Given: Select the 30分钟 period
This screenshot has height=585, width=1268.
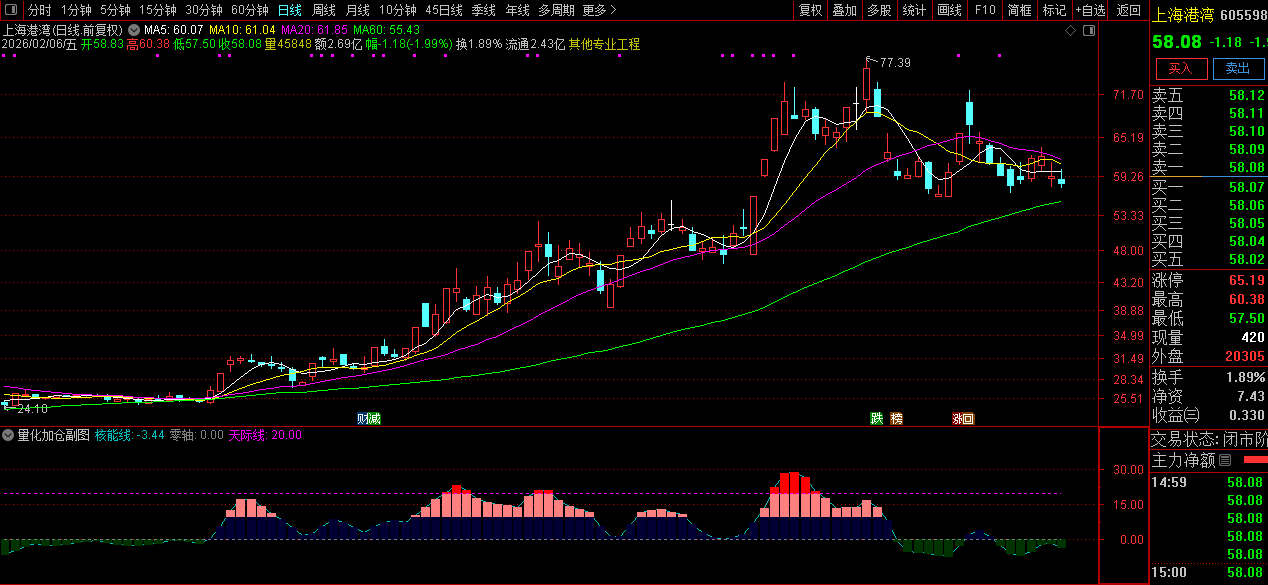Looking at the screenshot, I should [x=203, y=10].
